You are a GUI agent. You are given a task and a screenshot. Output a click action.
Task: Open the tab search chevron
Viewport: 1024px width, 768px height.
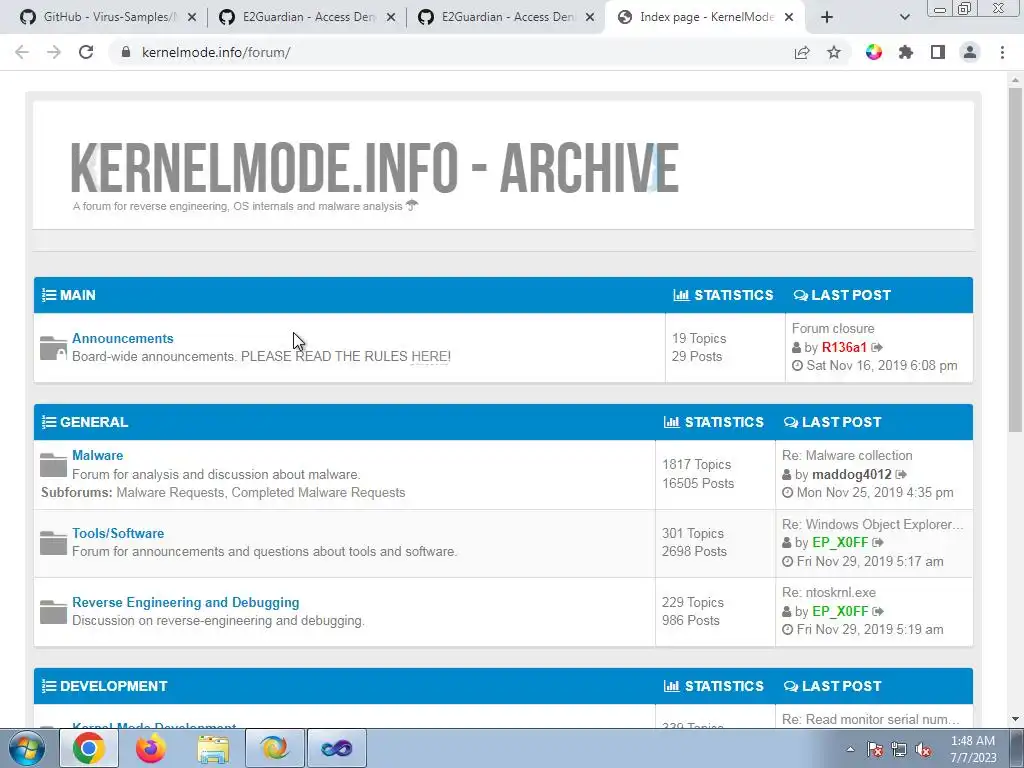coord(904,18)
